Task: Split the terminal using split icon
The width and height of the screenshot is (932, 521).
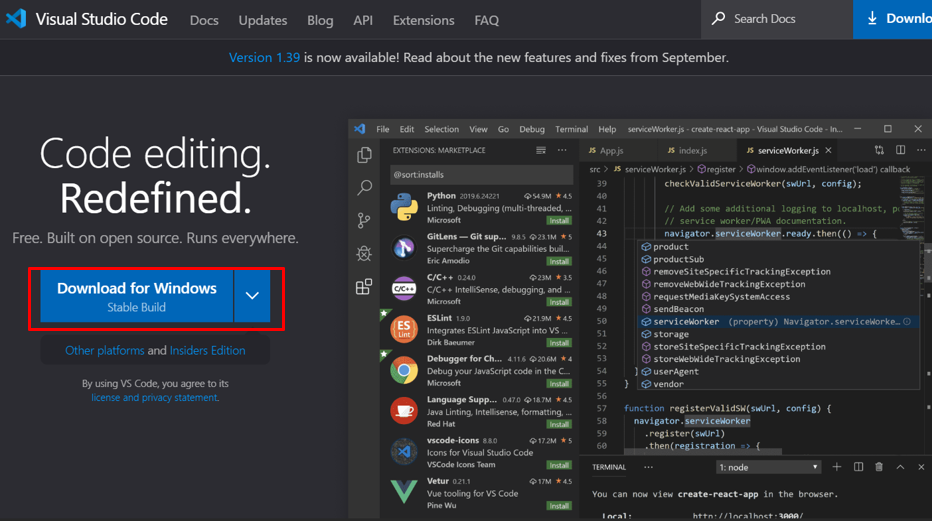Action: click(x=858, y=467)
